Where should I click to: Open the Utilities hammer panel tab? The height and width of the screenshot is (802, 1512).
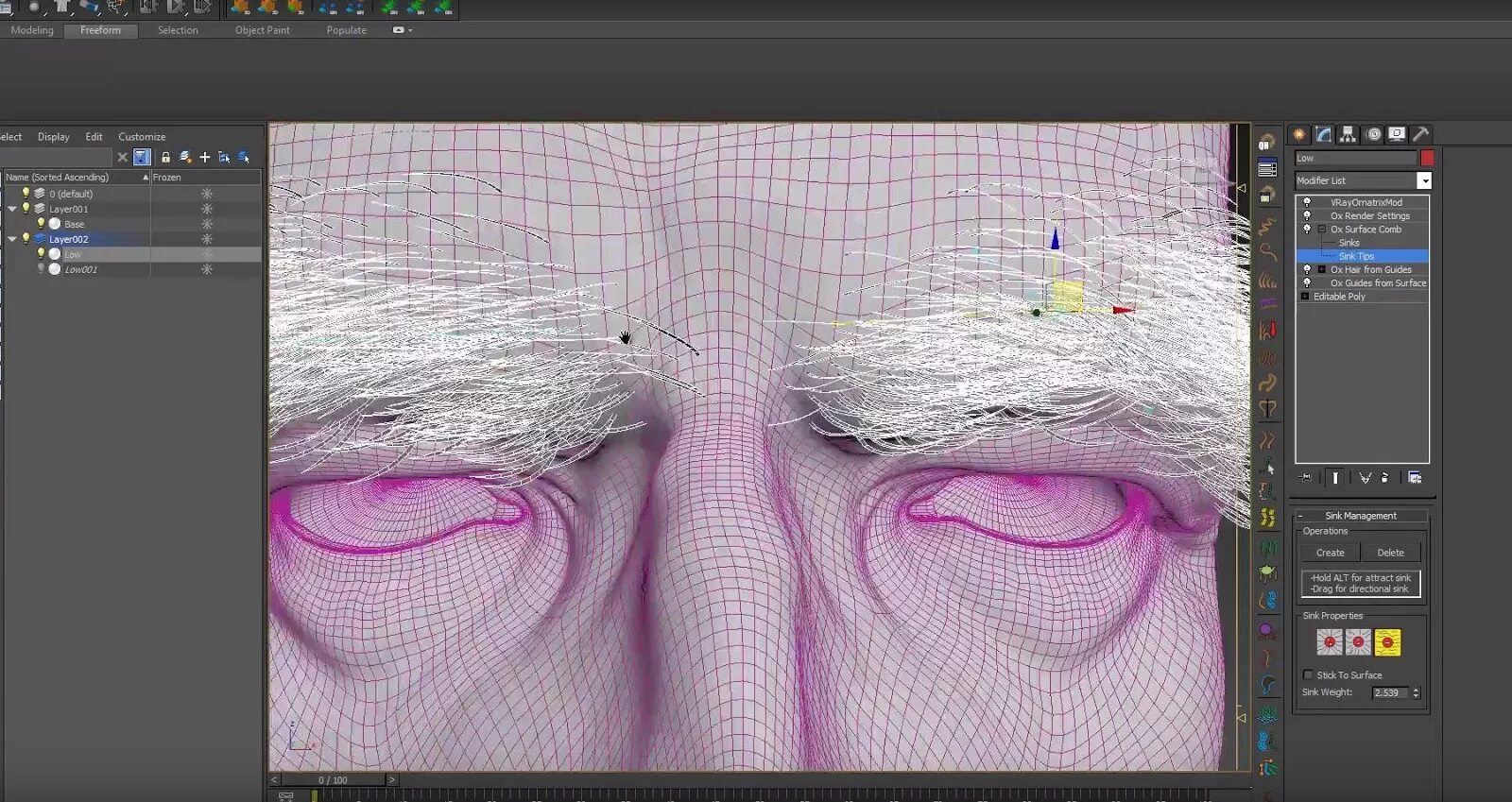(x=1420, y=134)
